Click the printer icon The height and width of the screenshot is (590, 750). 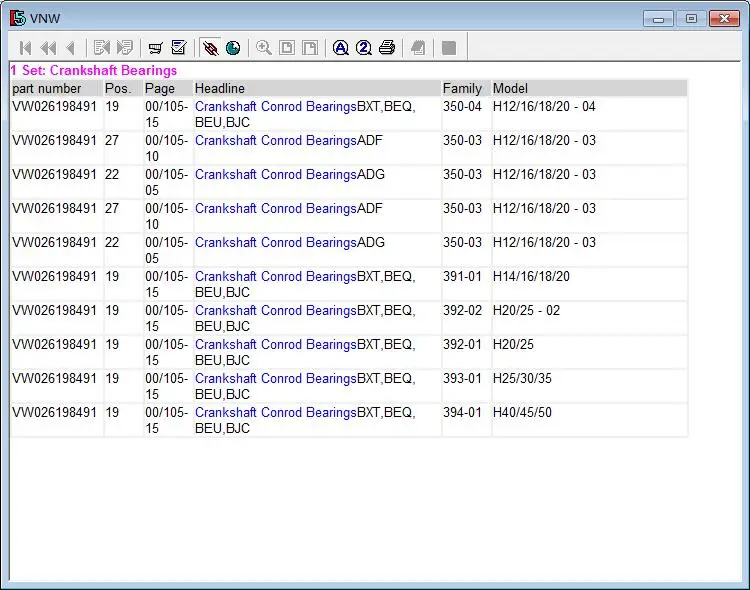[387, 48]
